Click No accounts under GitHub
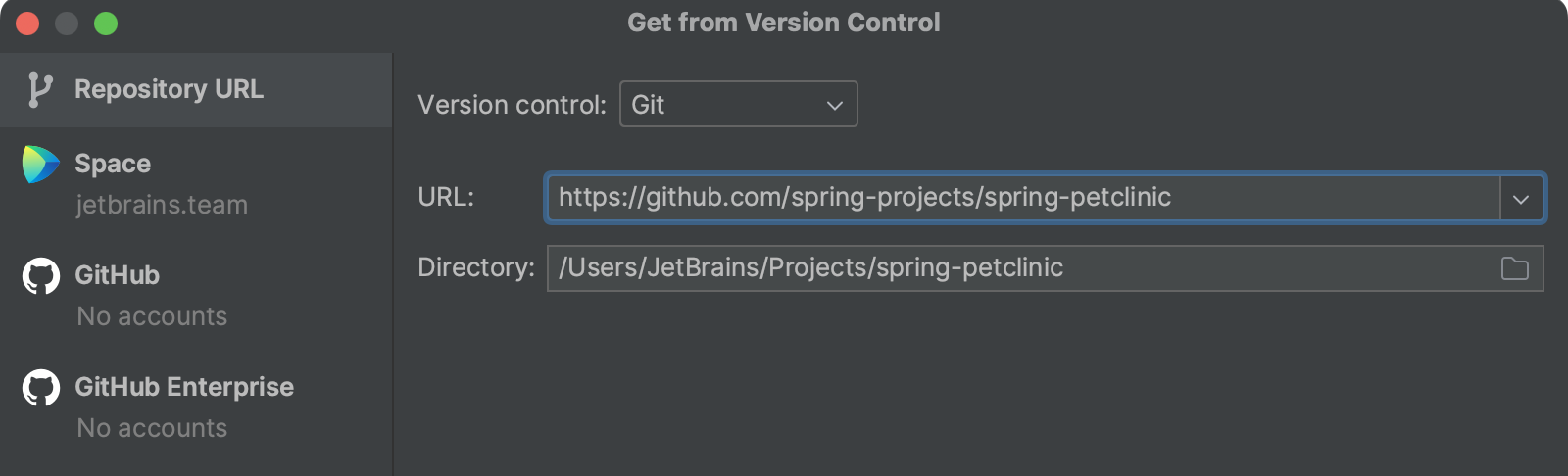The width and height of the screenshot is (1568, 476). point(152,316)
